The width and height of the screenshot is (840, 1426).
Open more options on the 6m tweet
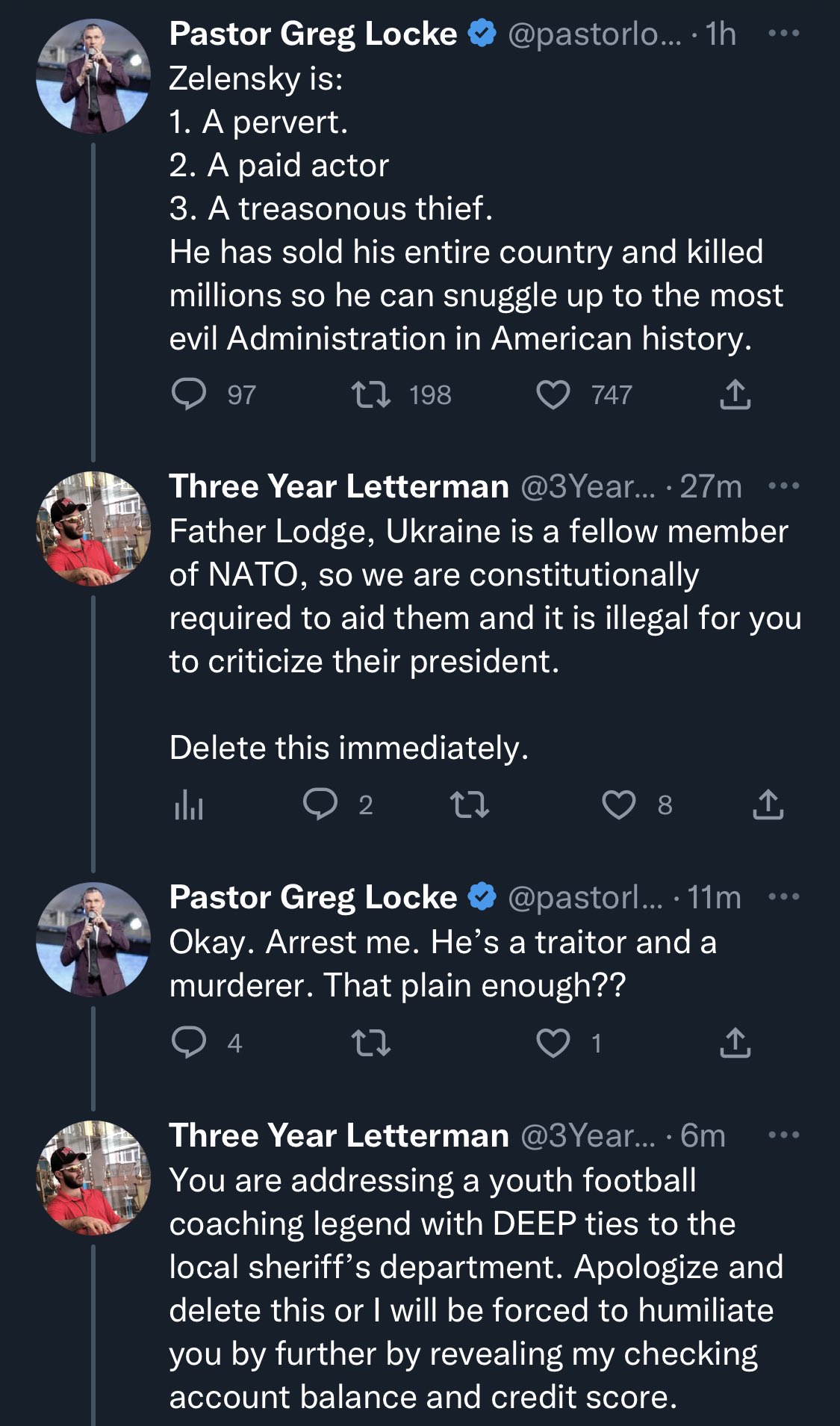coord(783,1135)
